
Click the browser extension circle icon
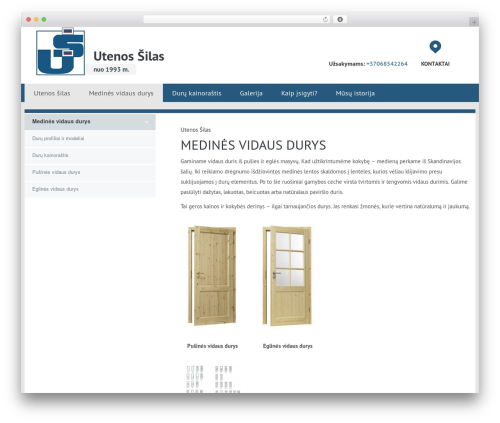click(x=340, y=19)
